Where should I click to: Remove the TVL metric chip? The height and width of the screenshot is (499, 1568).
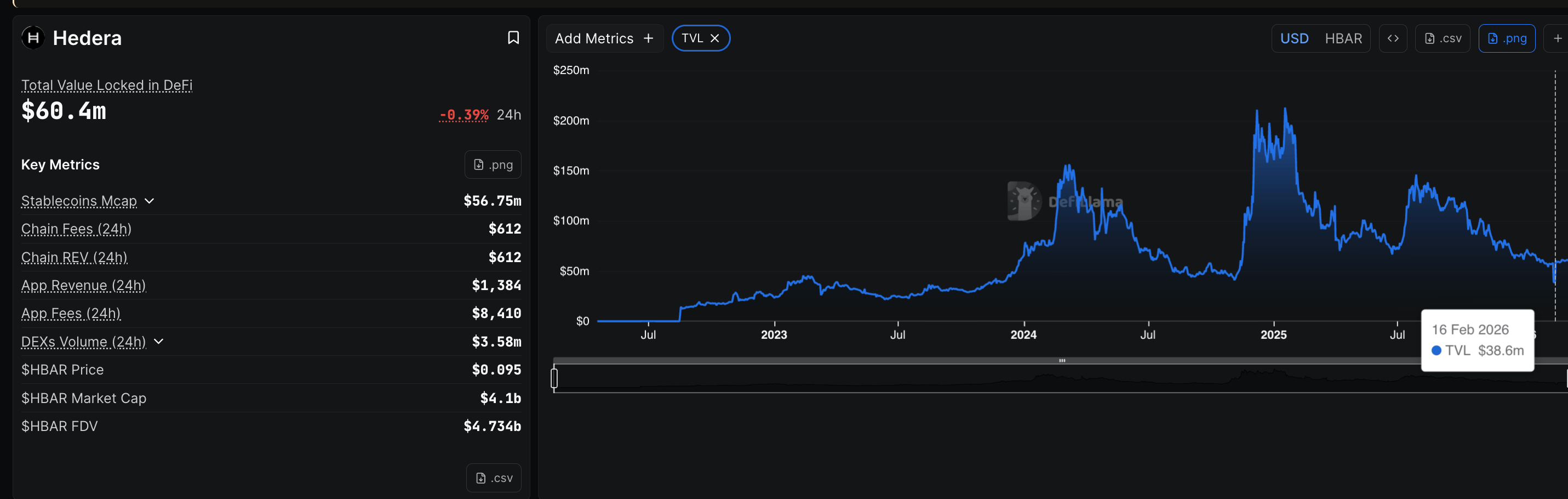tap(715, 38)
